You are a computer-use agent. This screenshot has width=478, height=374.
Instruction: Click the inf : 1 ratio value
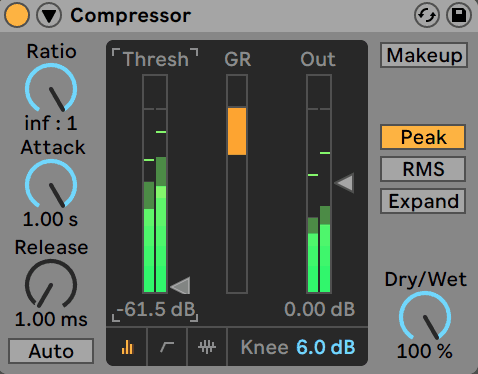pos(51,123)
